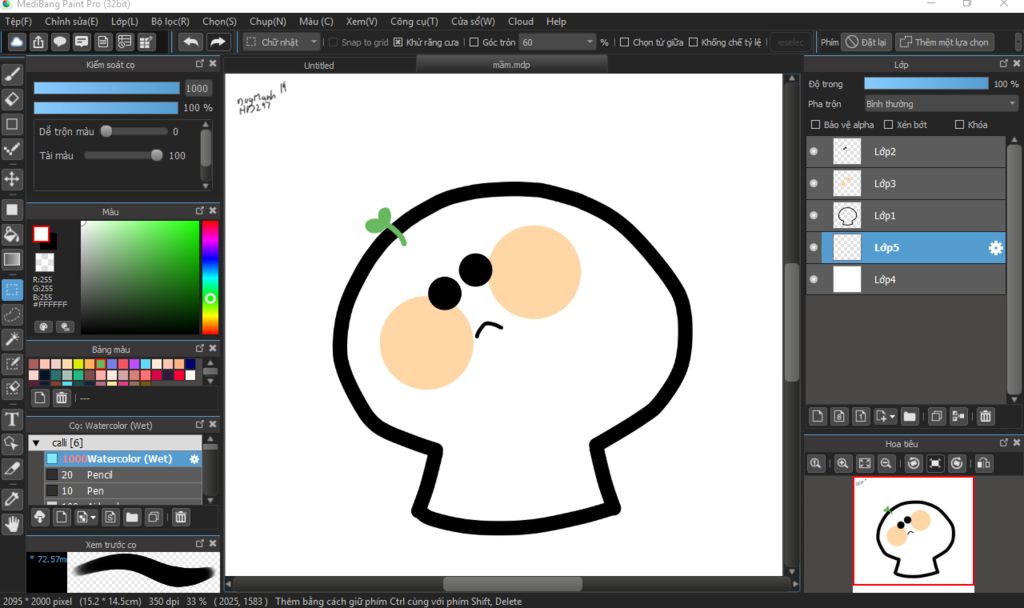Click the Redo arrow in toolbar

(217, 42)
